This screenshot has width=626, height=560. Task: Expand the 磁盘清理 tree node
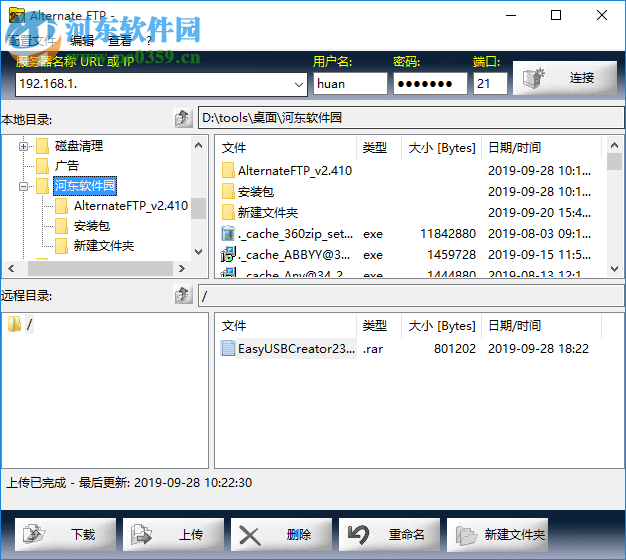point(23,146)
